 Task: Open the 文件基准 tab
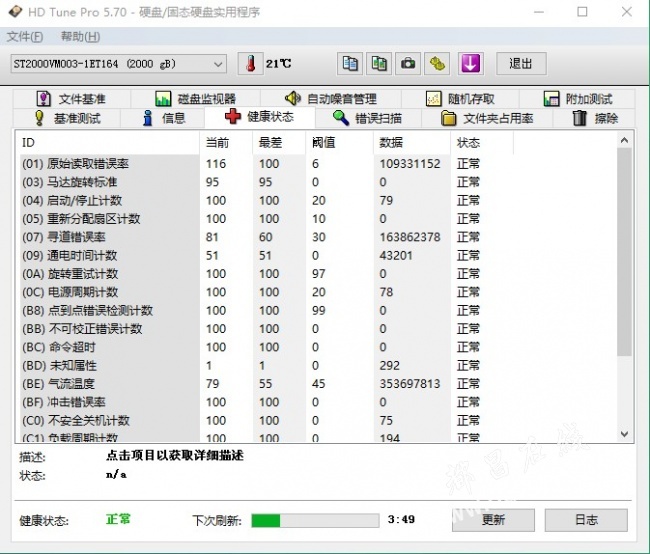pos(72,99)
